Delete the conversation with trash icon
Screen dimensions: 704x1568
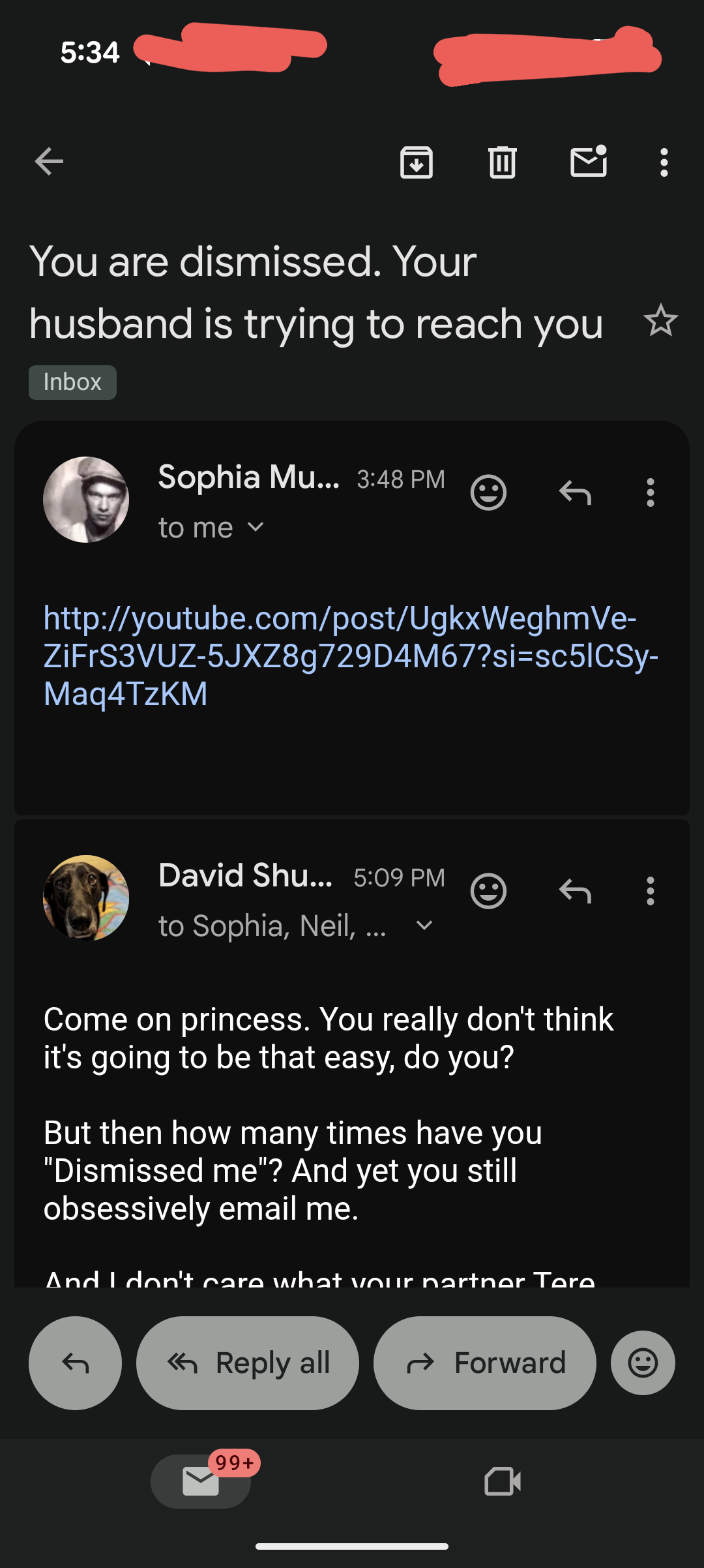503,162
